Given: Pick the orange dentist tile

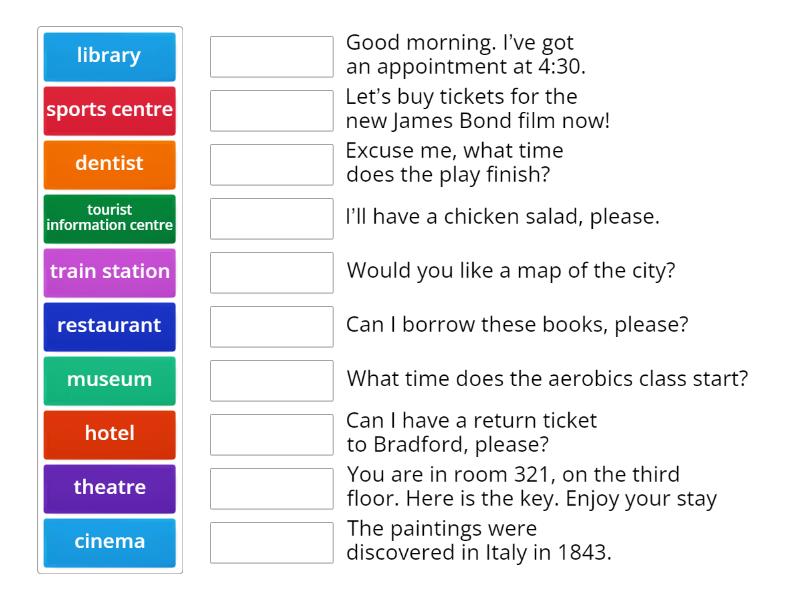Looking at the screenshot, I should coord(109,164).
